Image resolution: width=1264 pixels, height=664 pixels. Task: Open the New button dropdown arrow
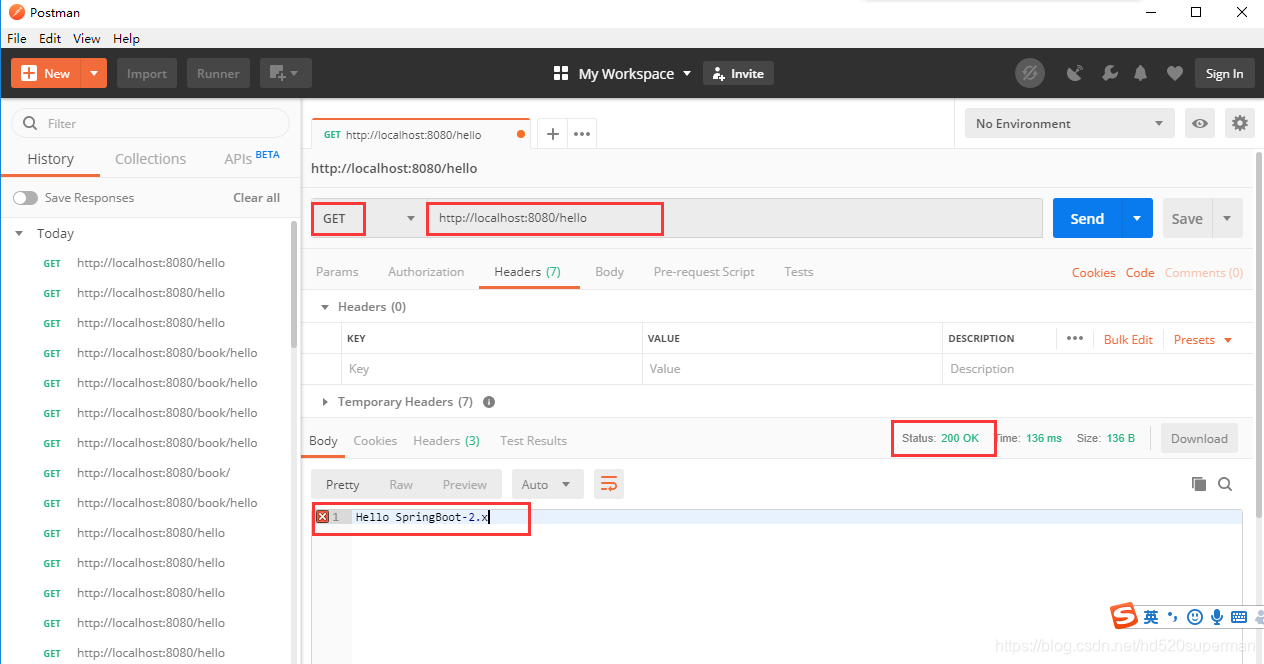coord(95,73)
